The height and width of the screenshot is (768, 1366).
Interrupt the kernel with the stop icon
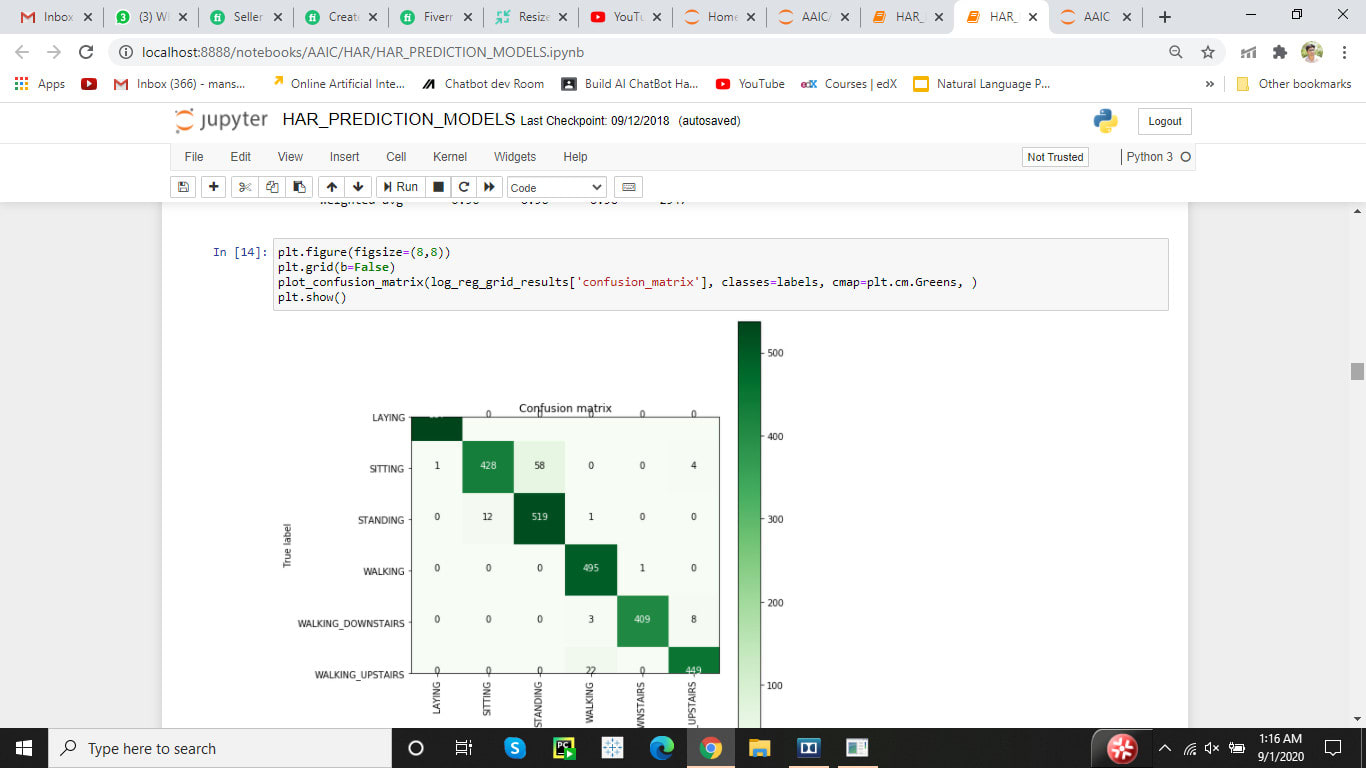tap(436, 187)
